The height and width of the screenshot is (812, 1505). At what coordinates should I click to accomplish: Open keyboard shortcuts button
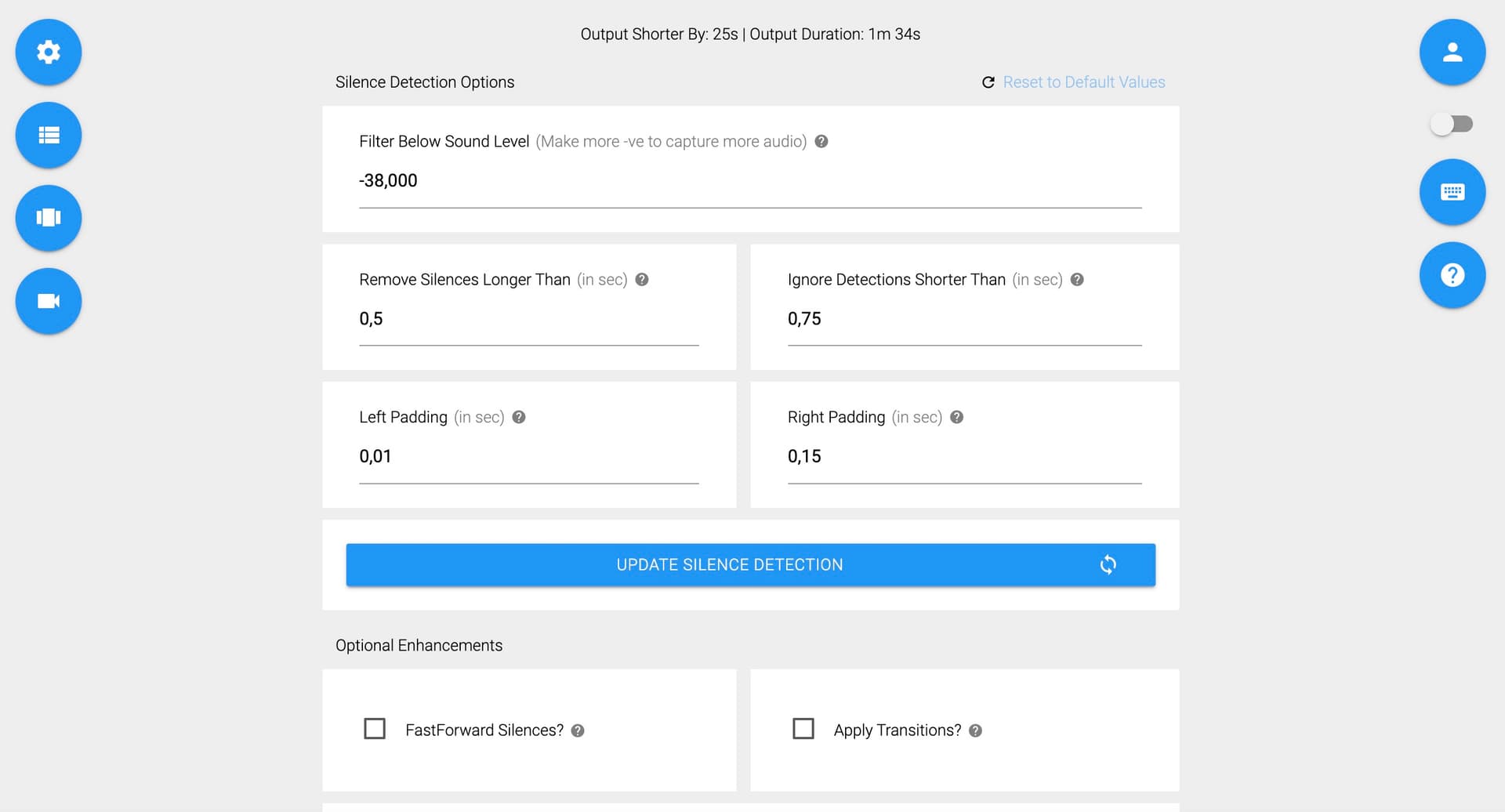[x=1452, y=192]
